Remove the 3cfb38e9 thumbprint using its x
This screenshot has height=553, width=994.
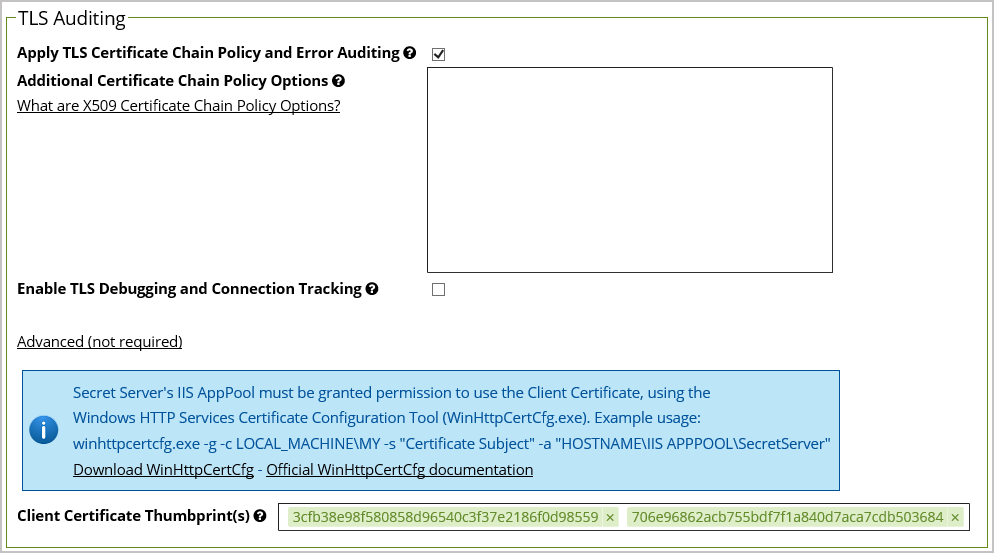(610, 518)
